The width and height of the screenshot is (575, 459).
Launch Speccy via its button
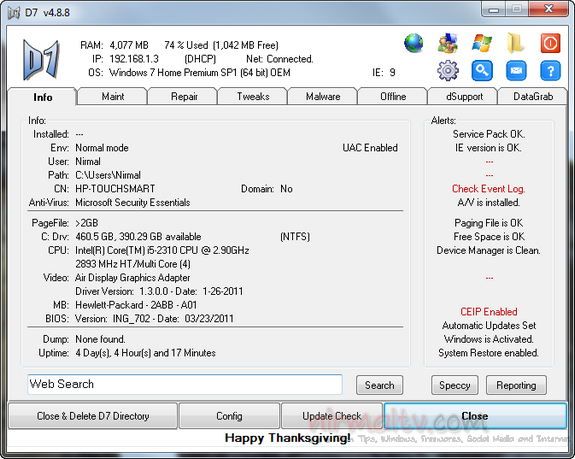pyautogui.click(x=455, y=385)
